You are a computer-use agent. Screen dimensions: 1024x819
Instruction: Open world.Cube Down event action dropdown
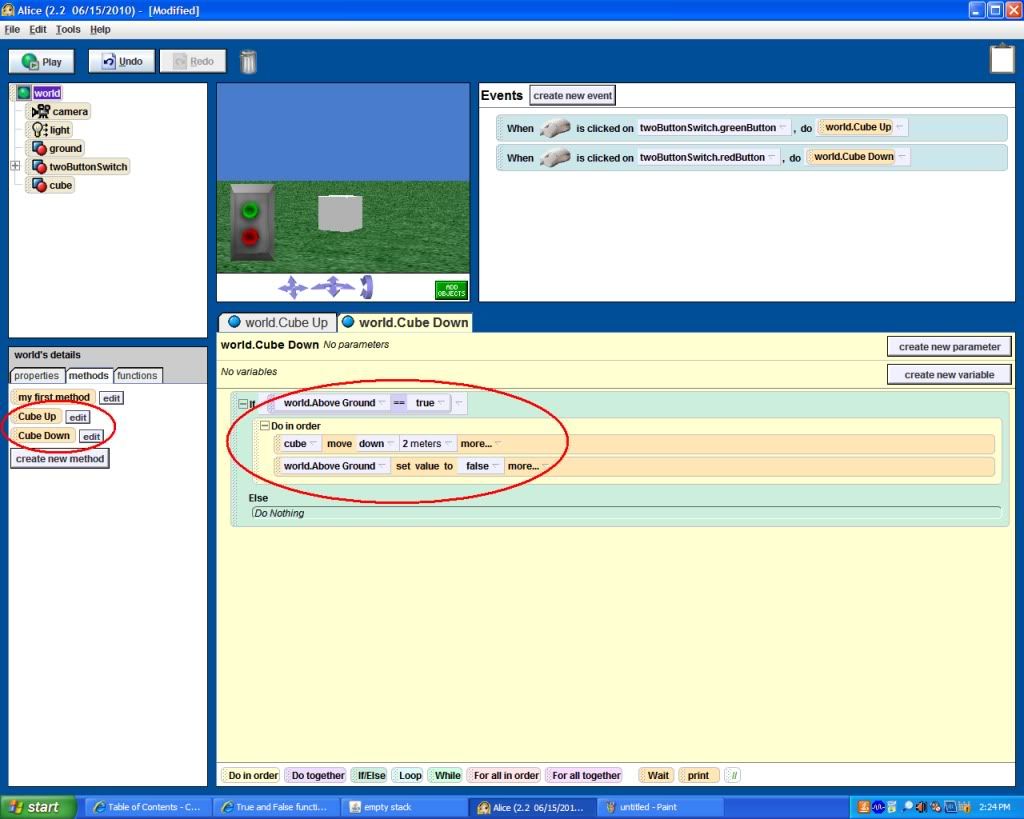(x=901, y=156)
